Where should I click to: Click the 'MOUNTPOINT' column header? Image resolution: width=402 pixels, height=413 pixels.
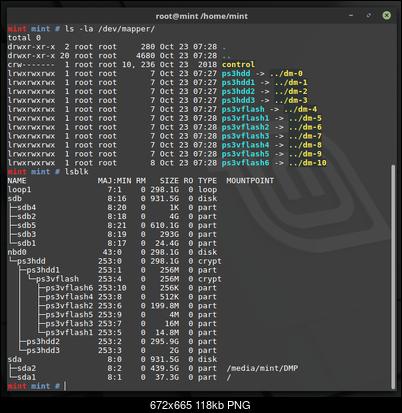250,181
